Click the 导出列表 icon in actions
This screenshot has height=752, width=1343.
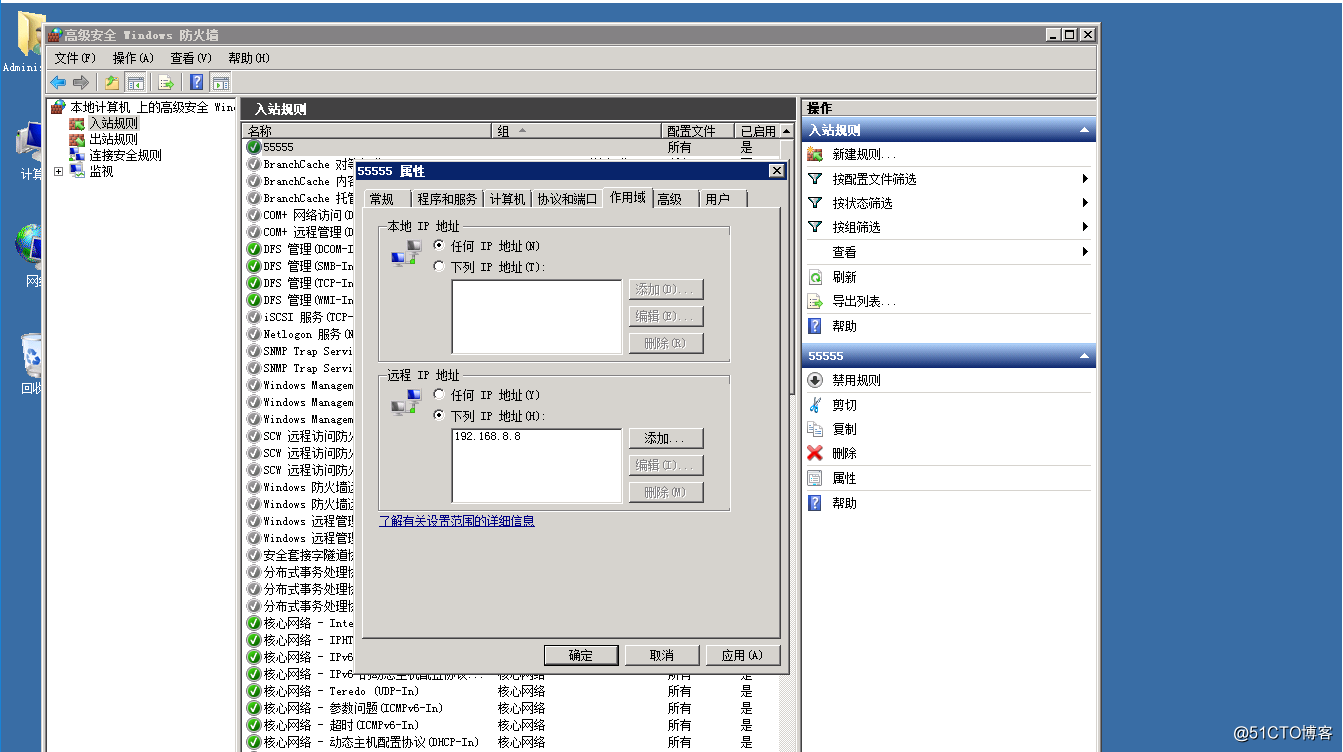point(815,301)
